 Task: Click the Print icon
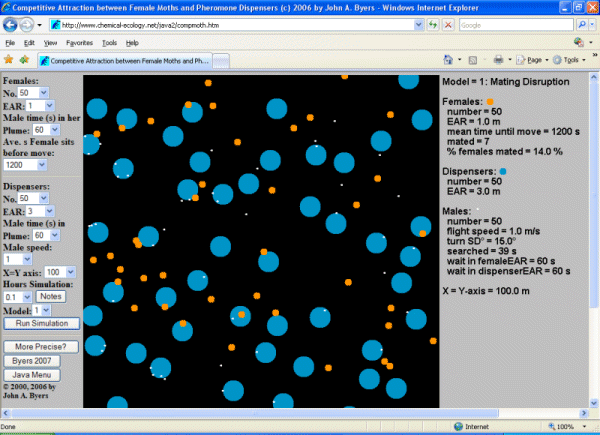pyautogui.click(x=498, y=60)
